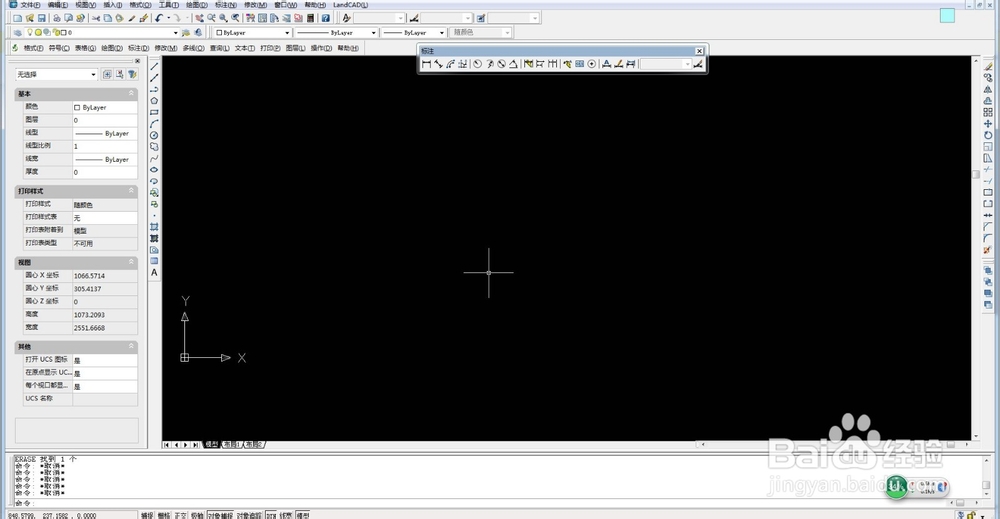This screenshot has width=1000, height=519.
Task: Open the ByLayer lineweight dropdown
Action: (x=414, y=33)
